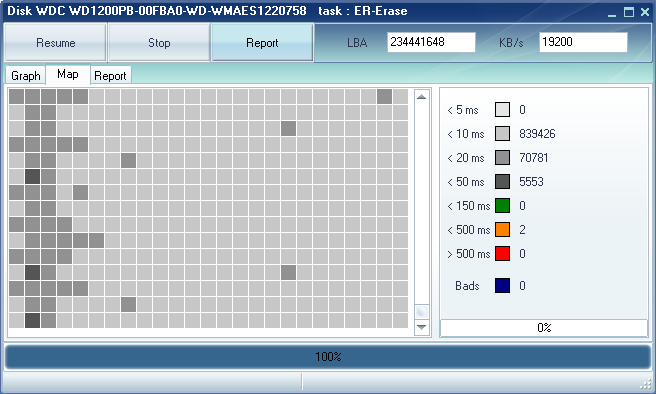Click the 839426 block count
Viewport: 656px width, 394px height.
pos(537,134)
